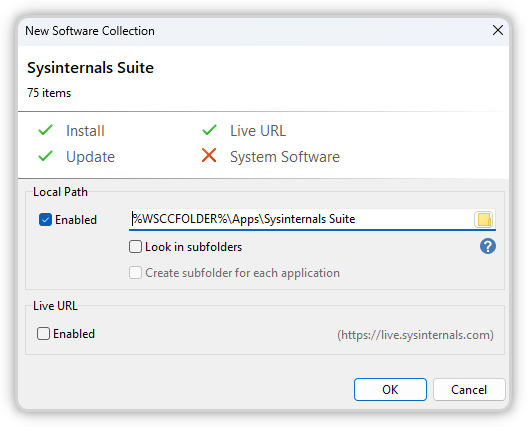
Task: Click the red X beside System Software
Action: pos(209,155)
